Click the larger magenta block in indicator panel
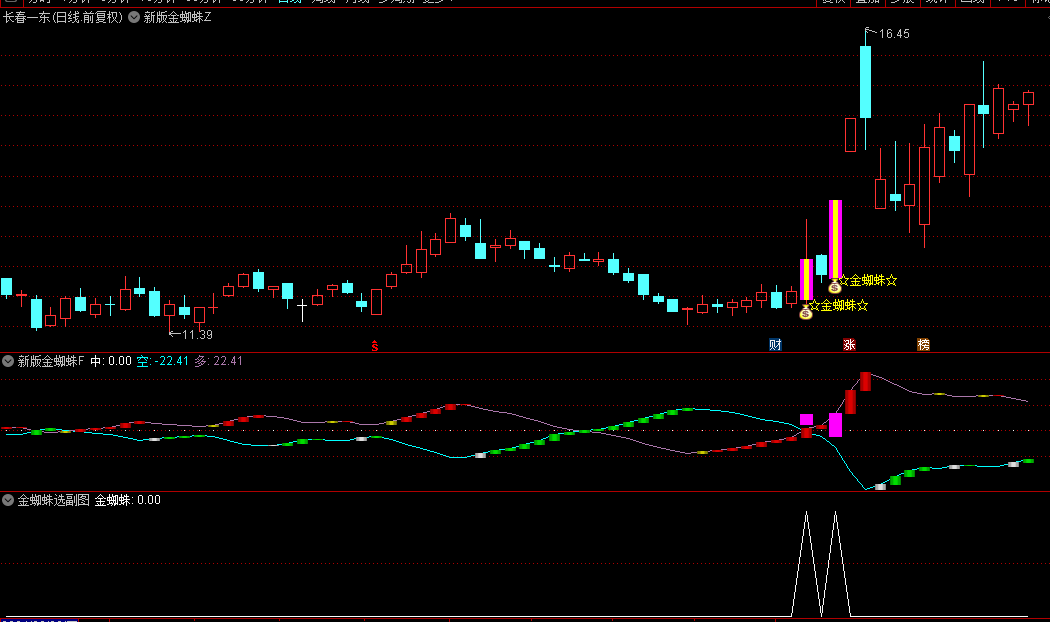Viewport: 1050px width, 622px height. [x=835, y=424]
